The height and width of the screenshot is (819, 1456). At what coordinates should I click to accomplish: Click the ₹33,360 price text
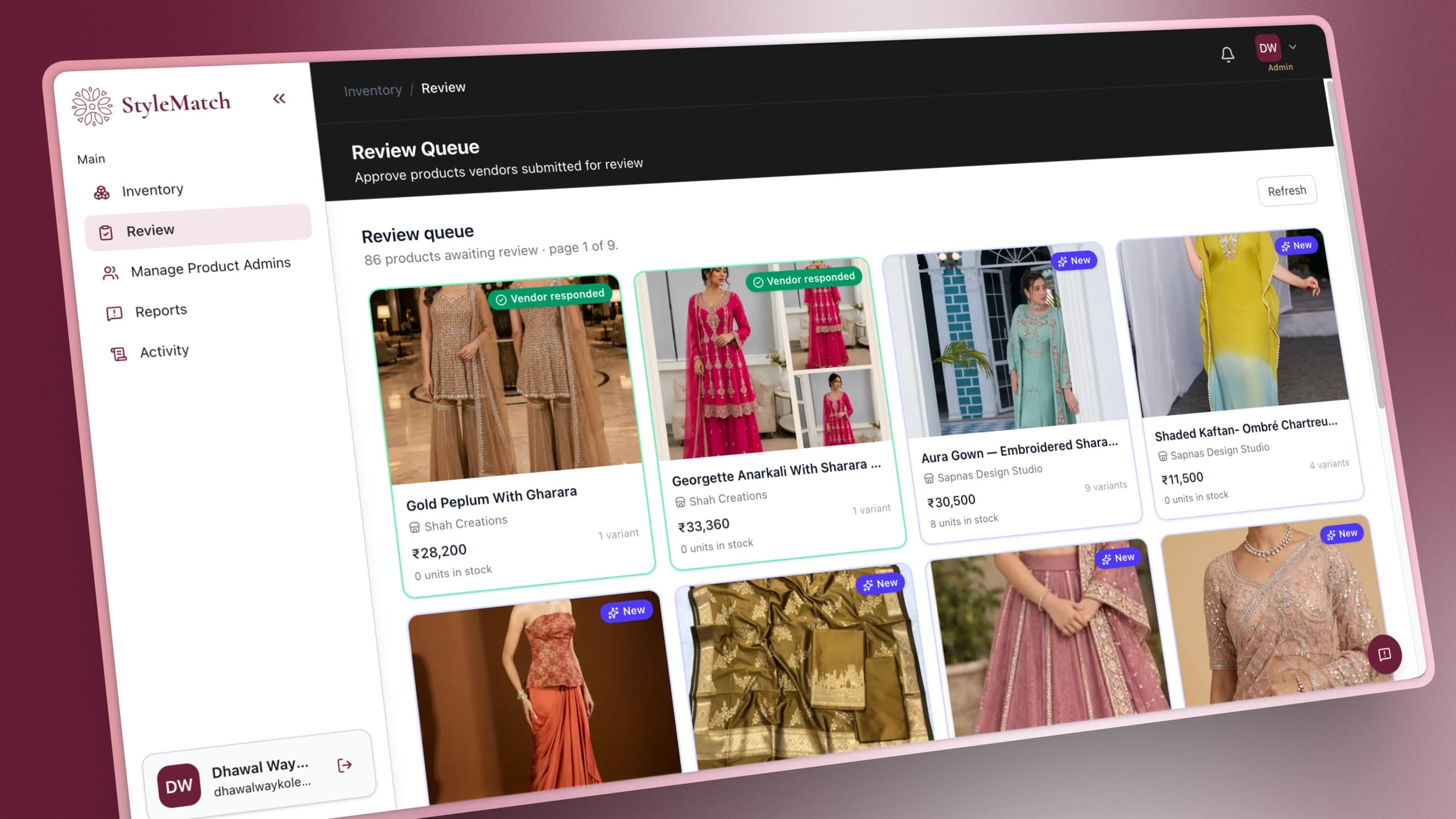click(x=704, y=526)
